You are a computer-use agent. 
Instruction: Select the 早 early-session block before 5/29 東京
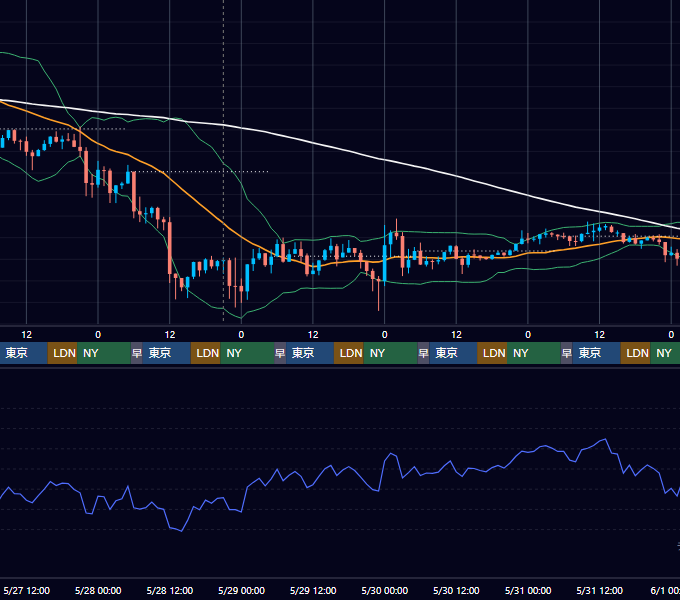tap(280, 353)
